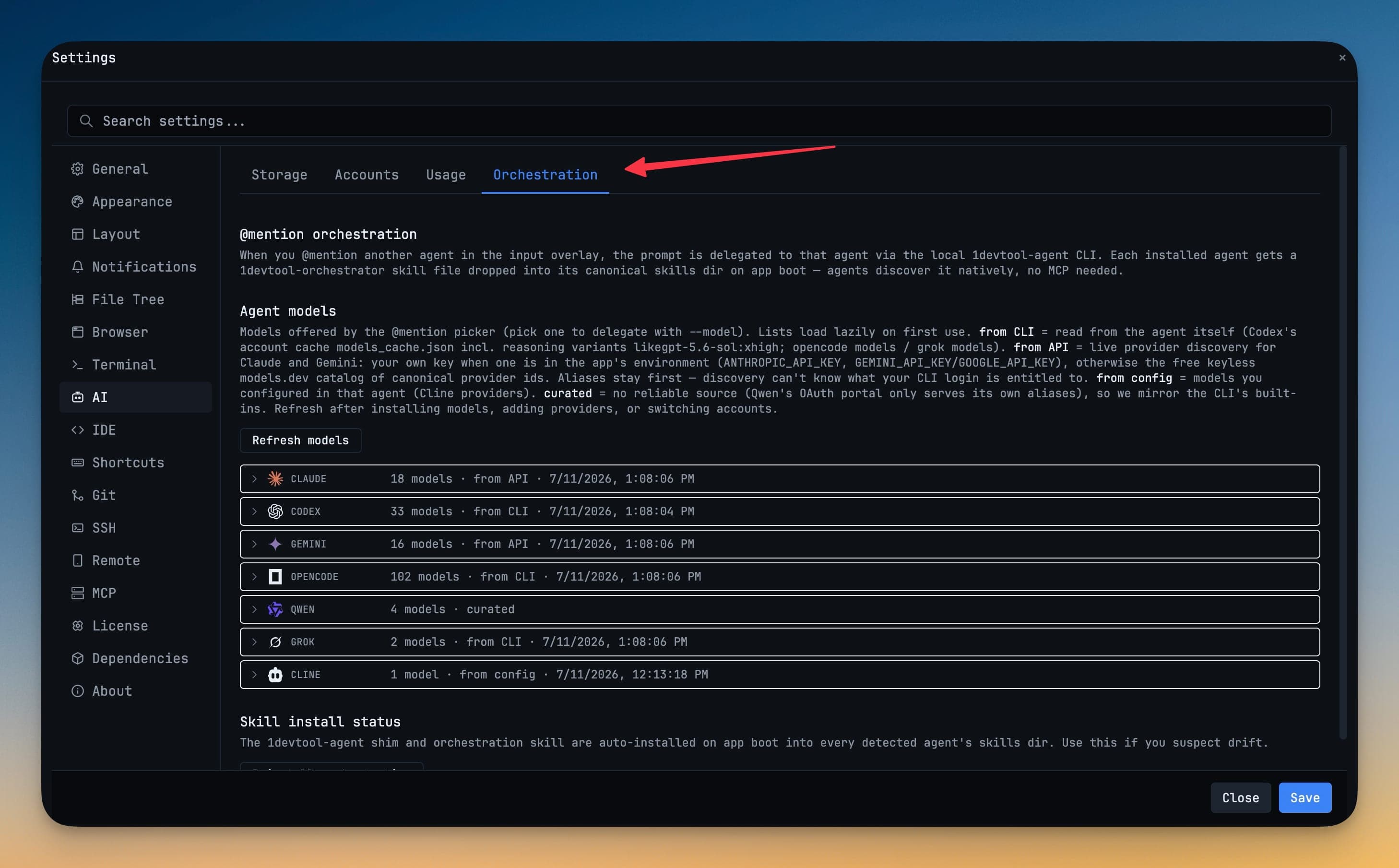Click the SSH terminal icon
The height and width of the screenshot is (868, 1399).
[77, 528]
